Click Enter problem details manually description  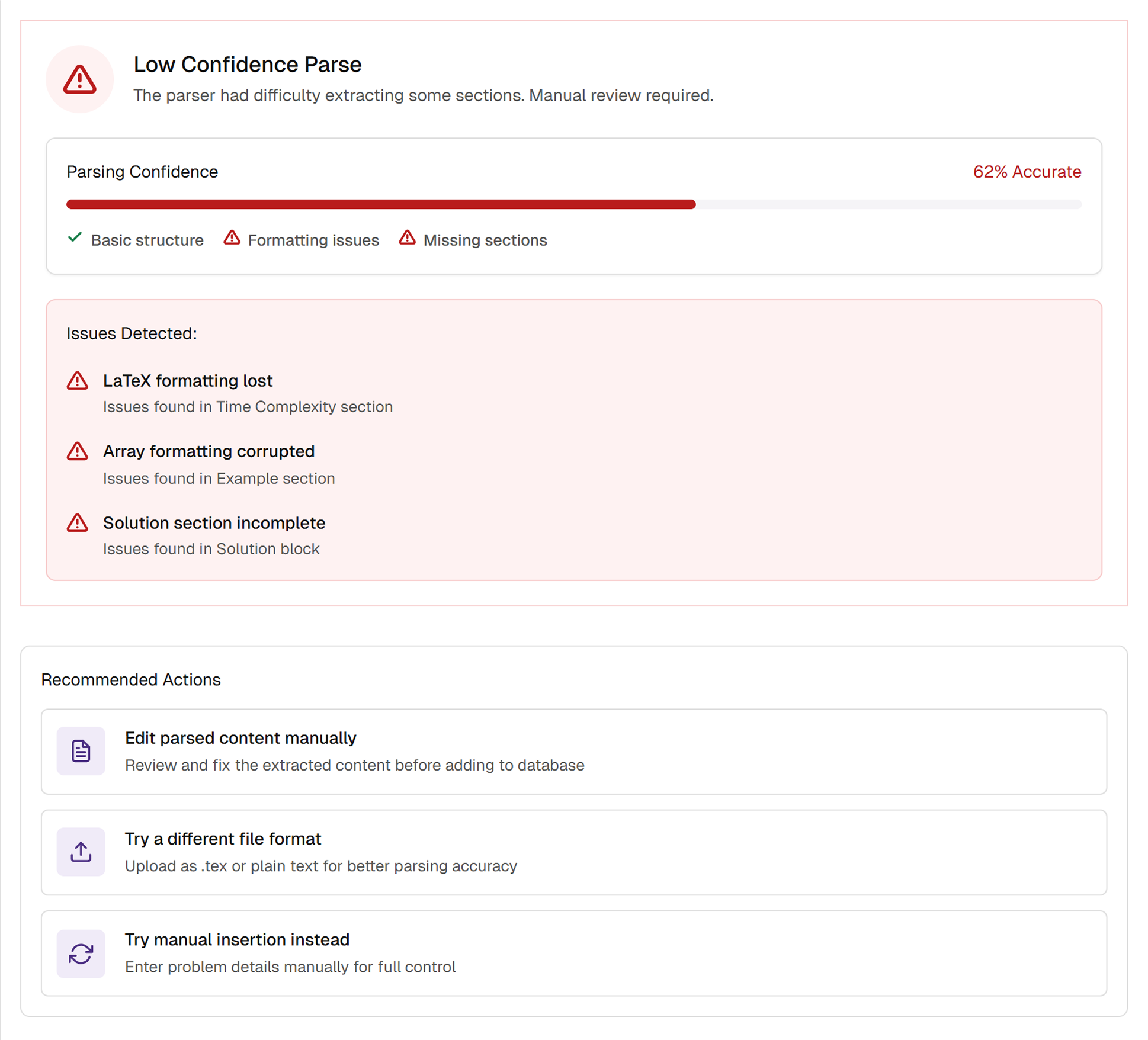coord(290,967)
